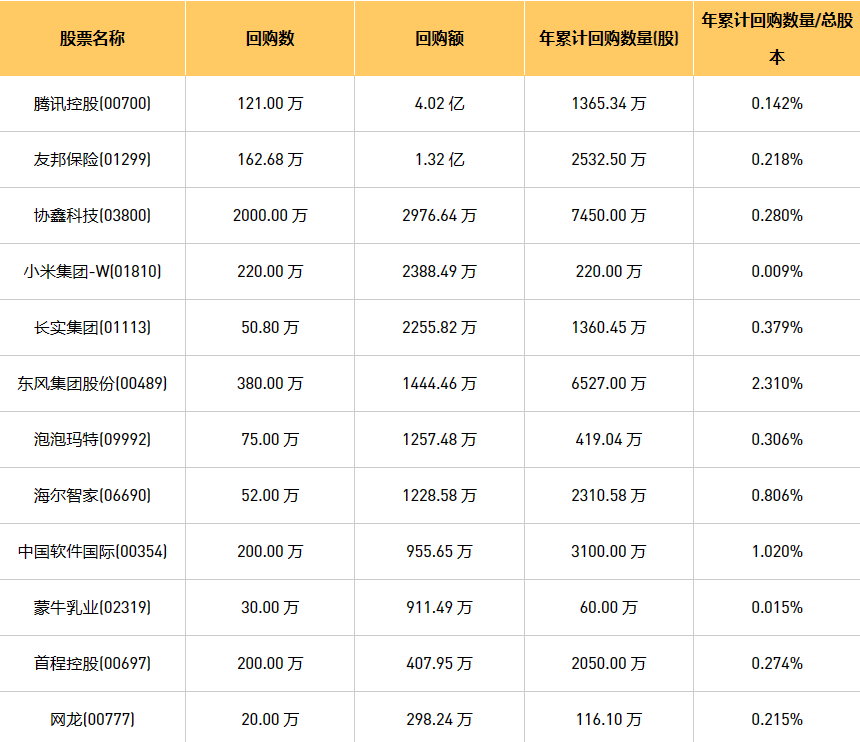Click the 股票名称 column header
The width and height of the screenshot is (860, 742).
92,39
